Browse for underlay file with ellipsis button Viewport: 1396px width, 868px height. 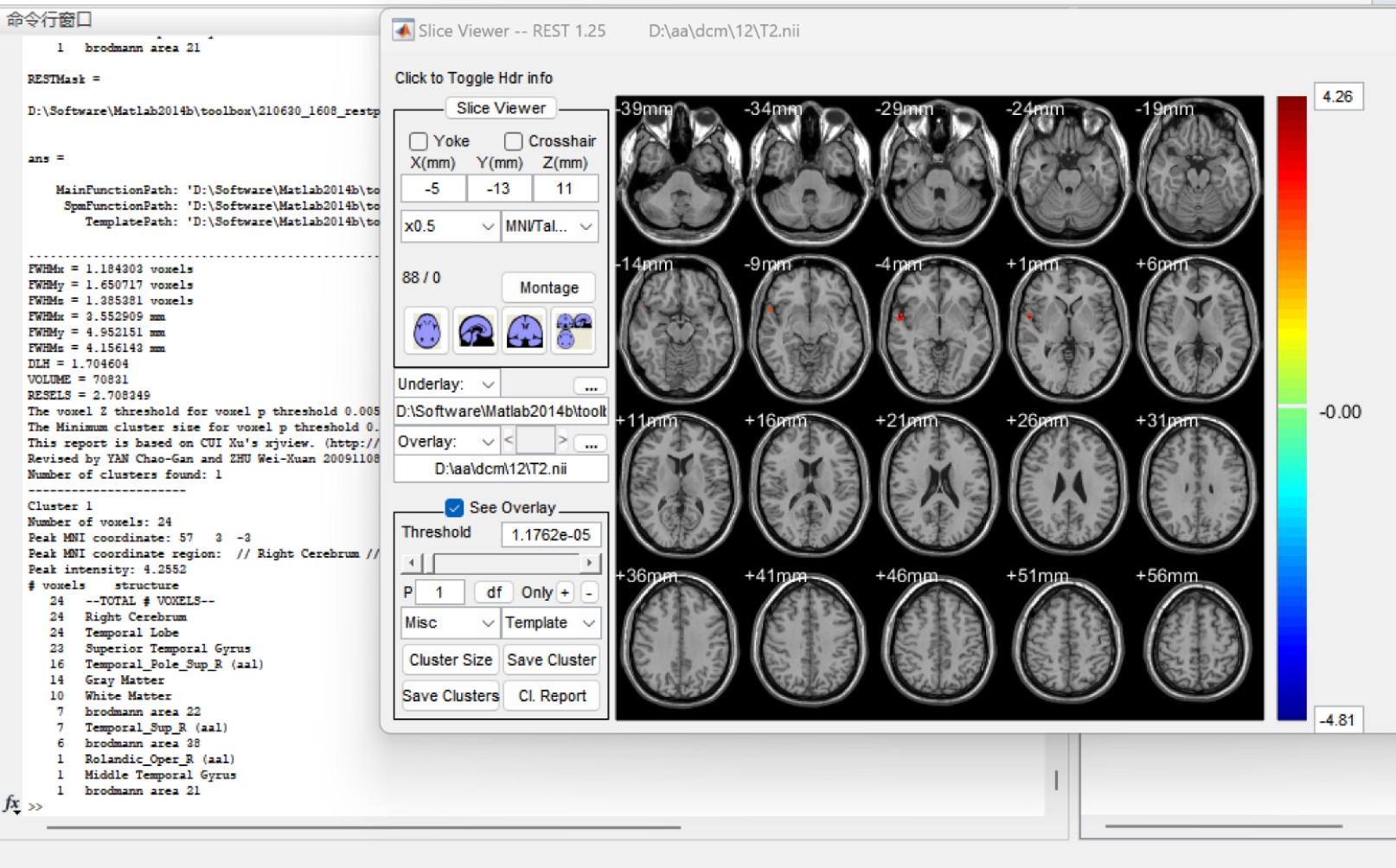(x=591, y=385)
